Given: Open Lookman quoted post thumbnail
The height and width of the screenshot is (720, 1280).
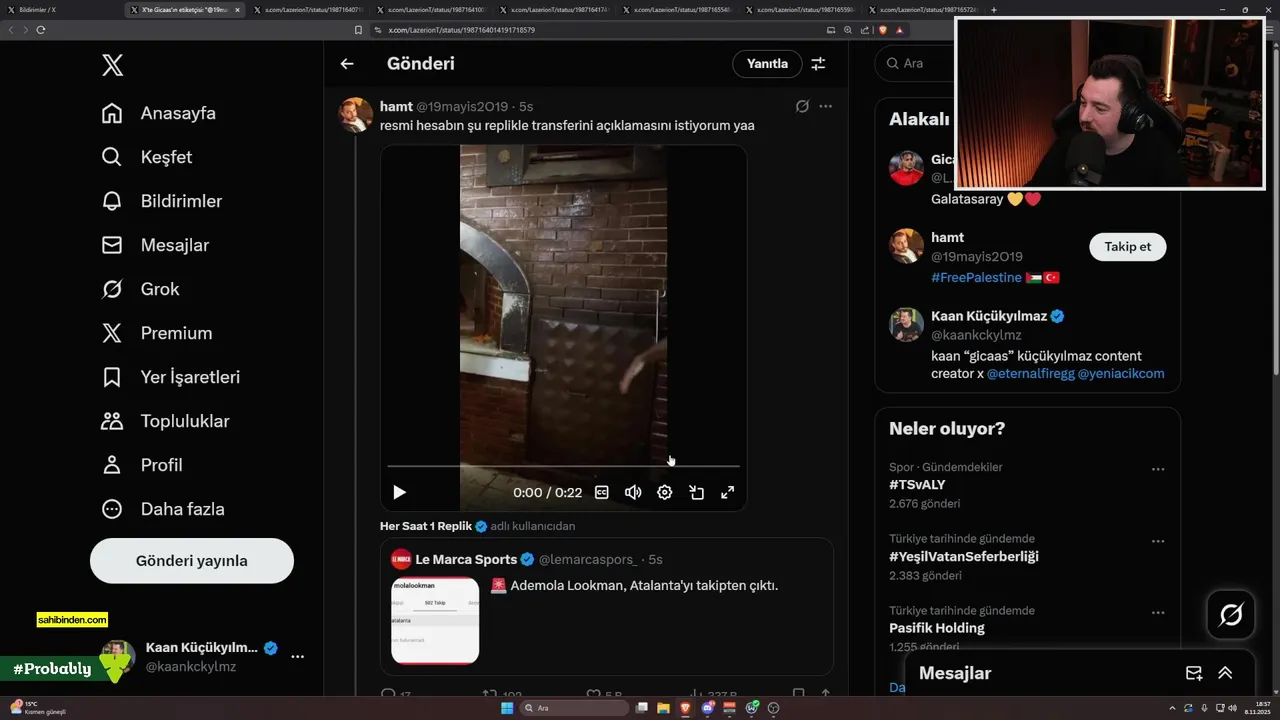Looking at the screenshot, I should click(x=435, y=620).
